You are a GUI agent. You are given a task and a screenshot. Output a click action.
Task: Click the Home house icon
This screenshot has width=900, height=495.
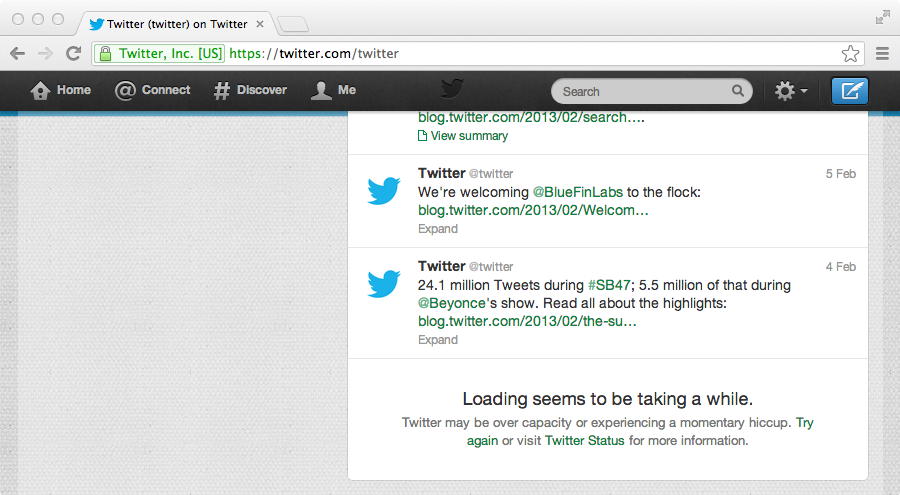(40, 90)
